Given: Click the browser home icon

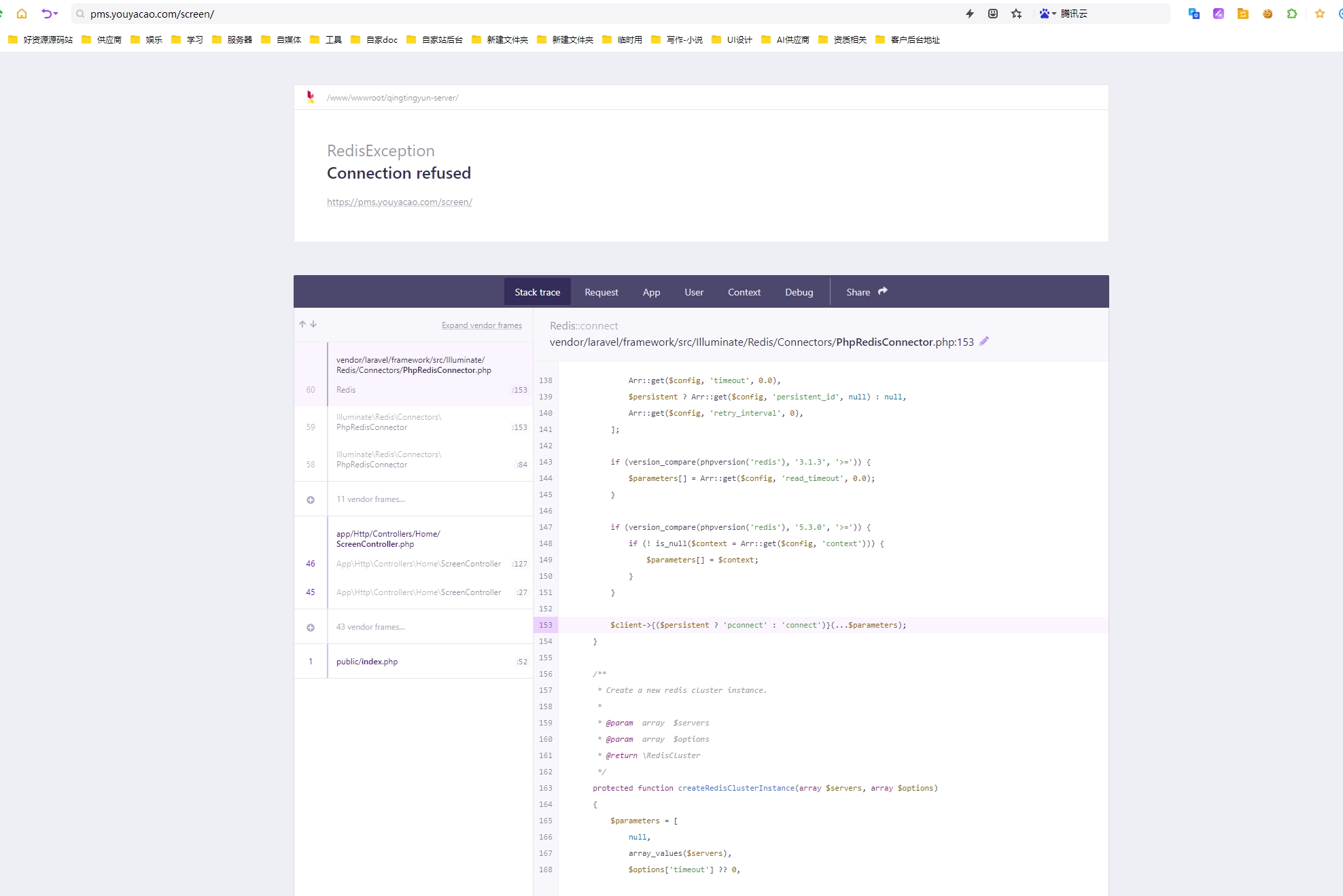Looking at the screenshot, I should coord(21,14).
